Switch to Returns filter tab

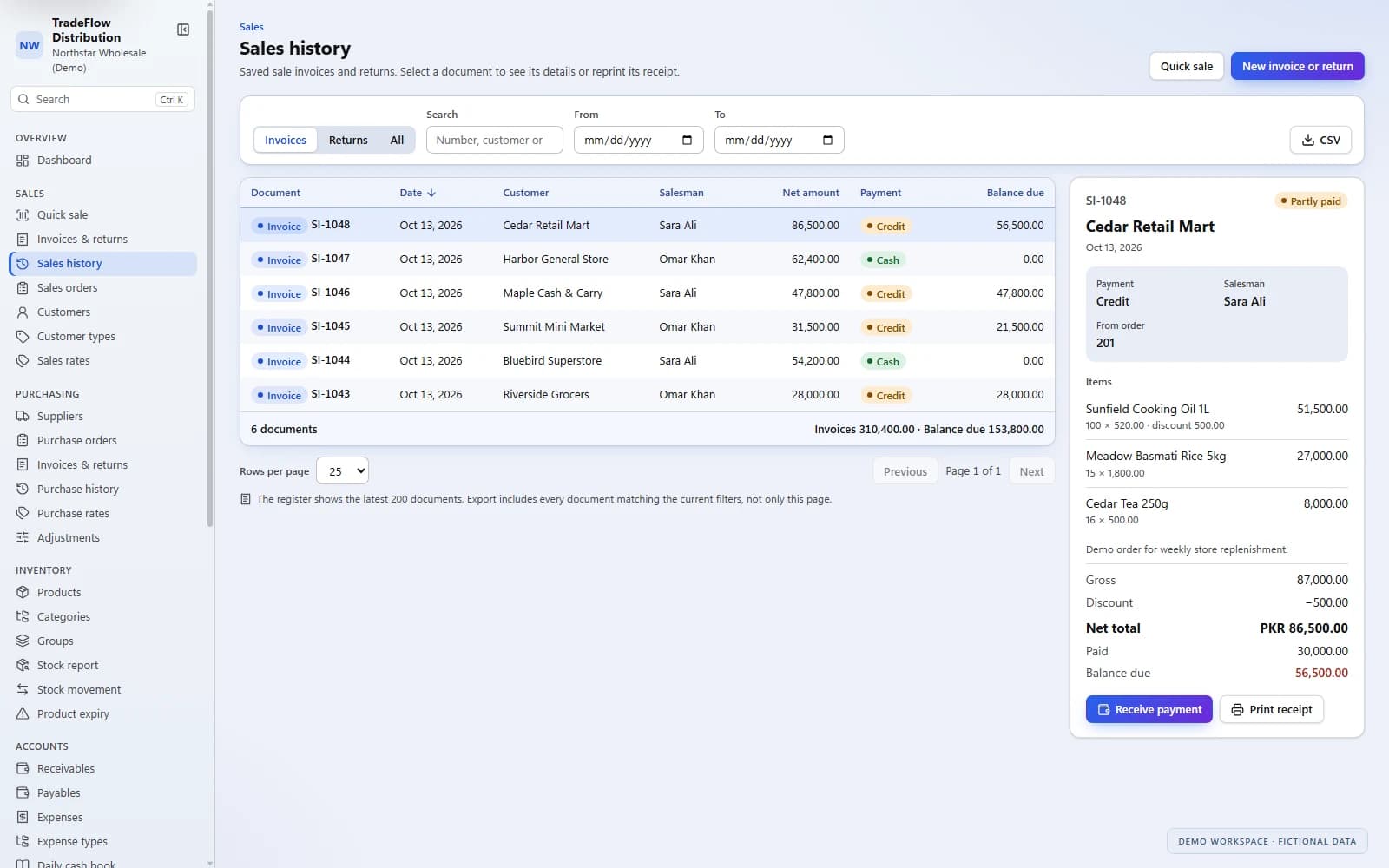click(x=348, y=140)
